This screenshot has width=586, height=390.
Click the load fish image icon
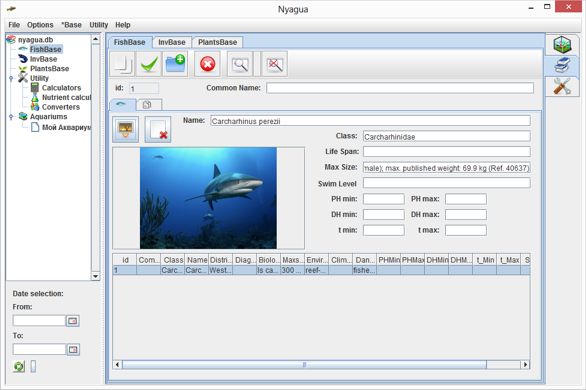pyautogui.click(x=126, y=129)
